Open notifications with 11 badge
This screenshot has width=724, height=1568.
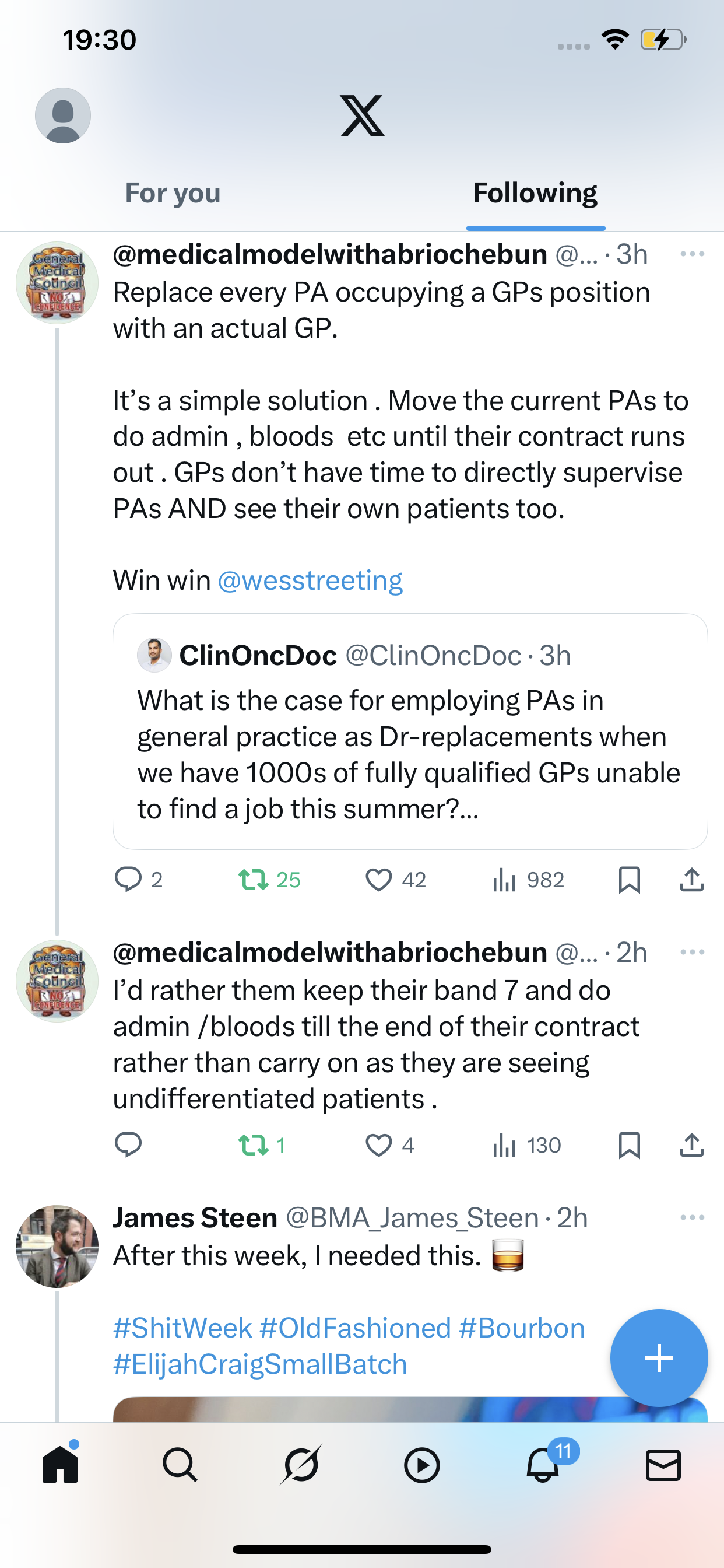pos(543,1465)
